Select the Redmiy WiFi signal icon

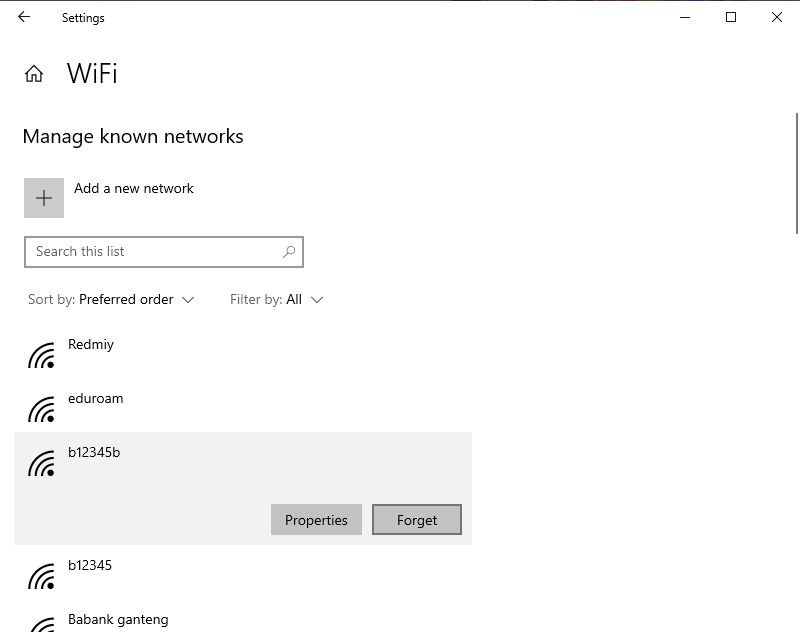pyautogui.click(x=41, y=355)
